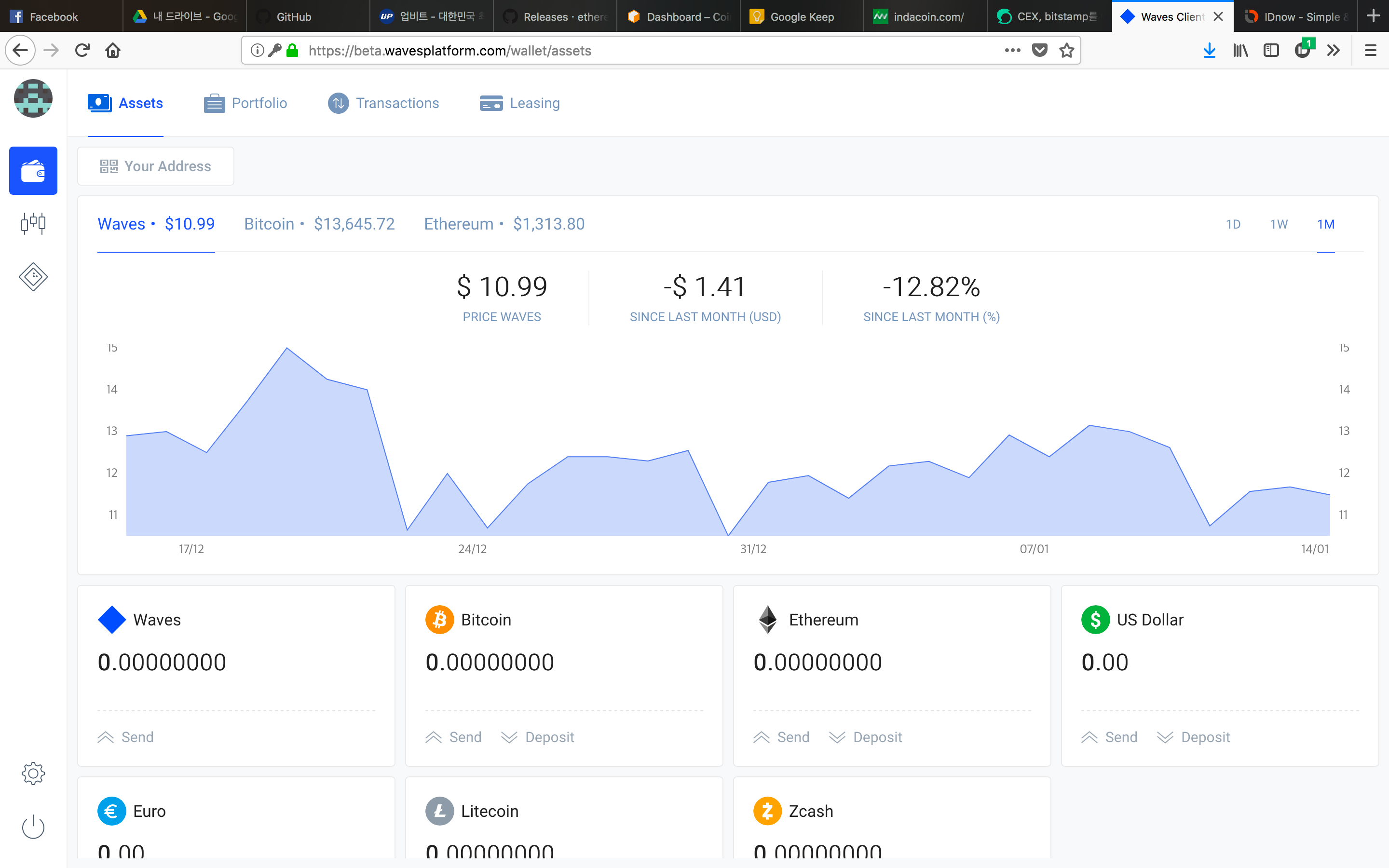Open the downloads arrow icon
This screenshot has width=1389, height=868.
coord(1210,51)
